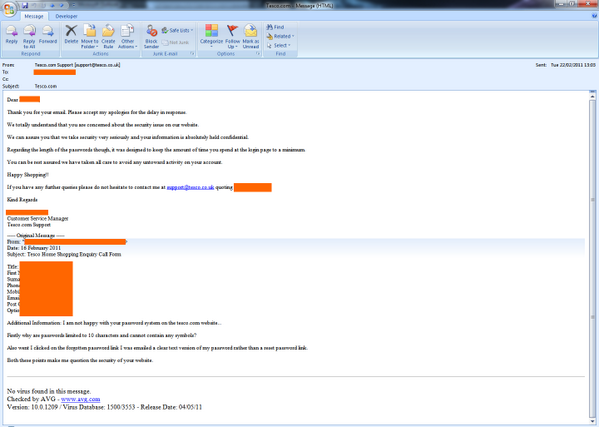Screen dimensions: 599x427
Task: Open the Categorize color menu
Action: tap(211, 37)
